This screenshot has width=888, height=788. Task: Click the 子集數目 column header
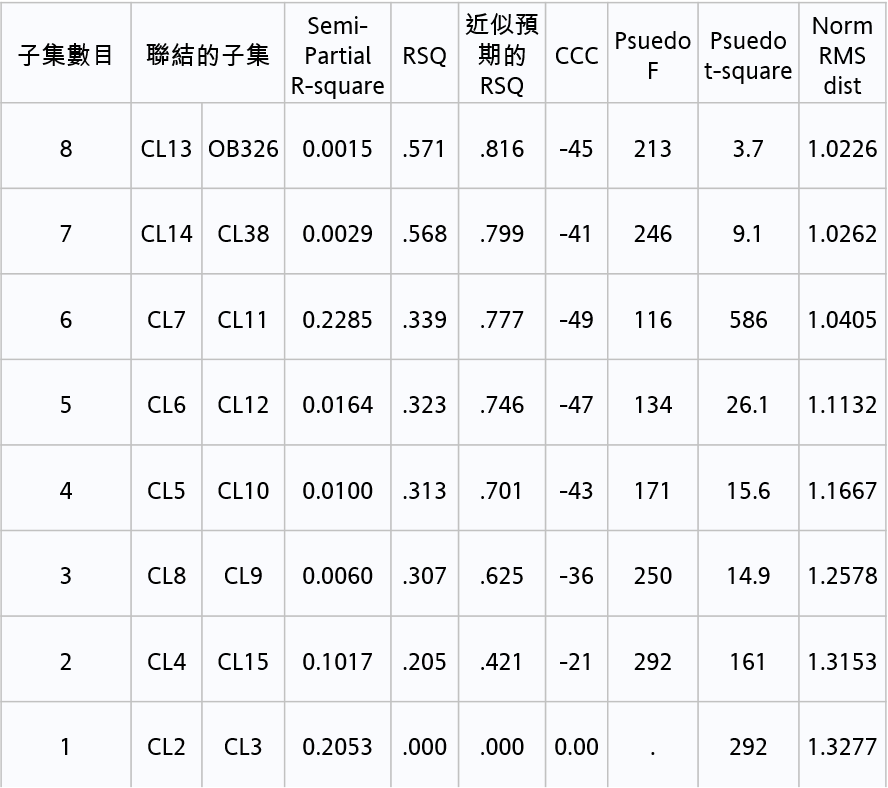[x=66, y=55]
